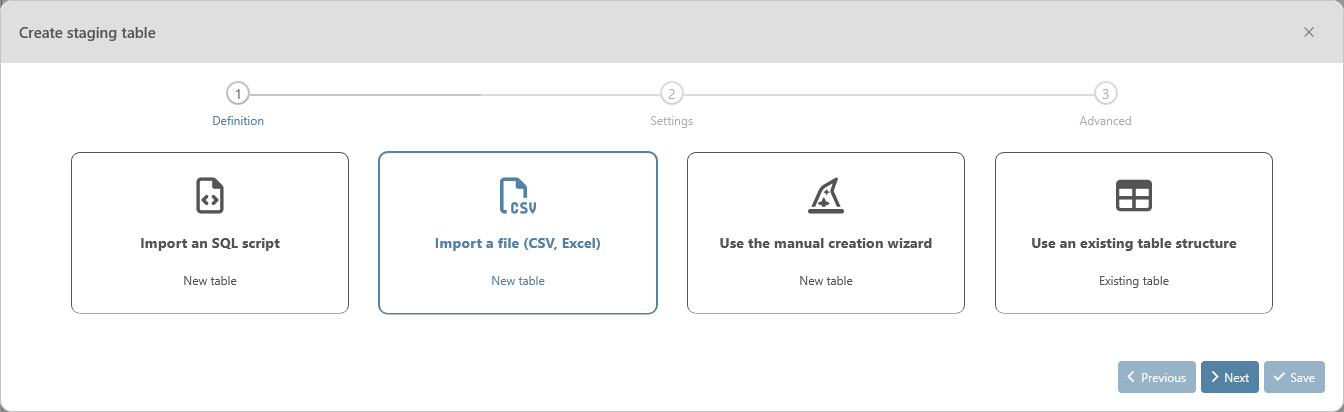1344x412 pixels.
Task: Click the Next button
Action: coord(1229,377)
